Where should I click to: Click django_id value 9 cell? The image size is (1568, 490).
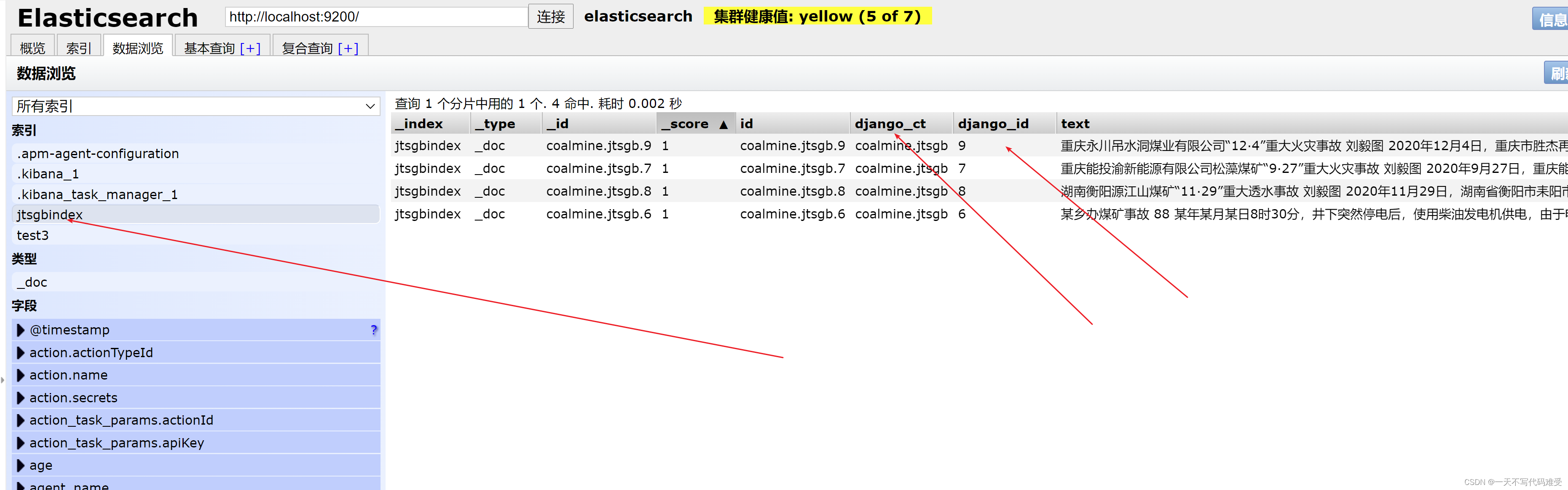[1005, 145]
